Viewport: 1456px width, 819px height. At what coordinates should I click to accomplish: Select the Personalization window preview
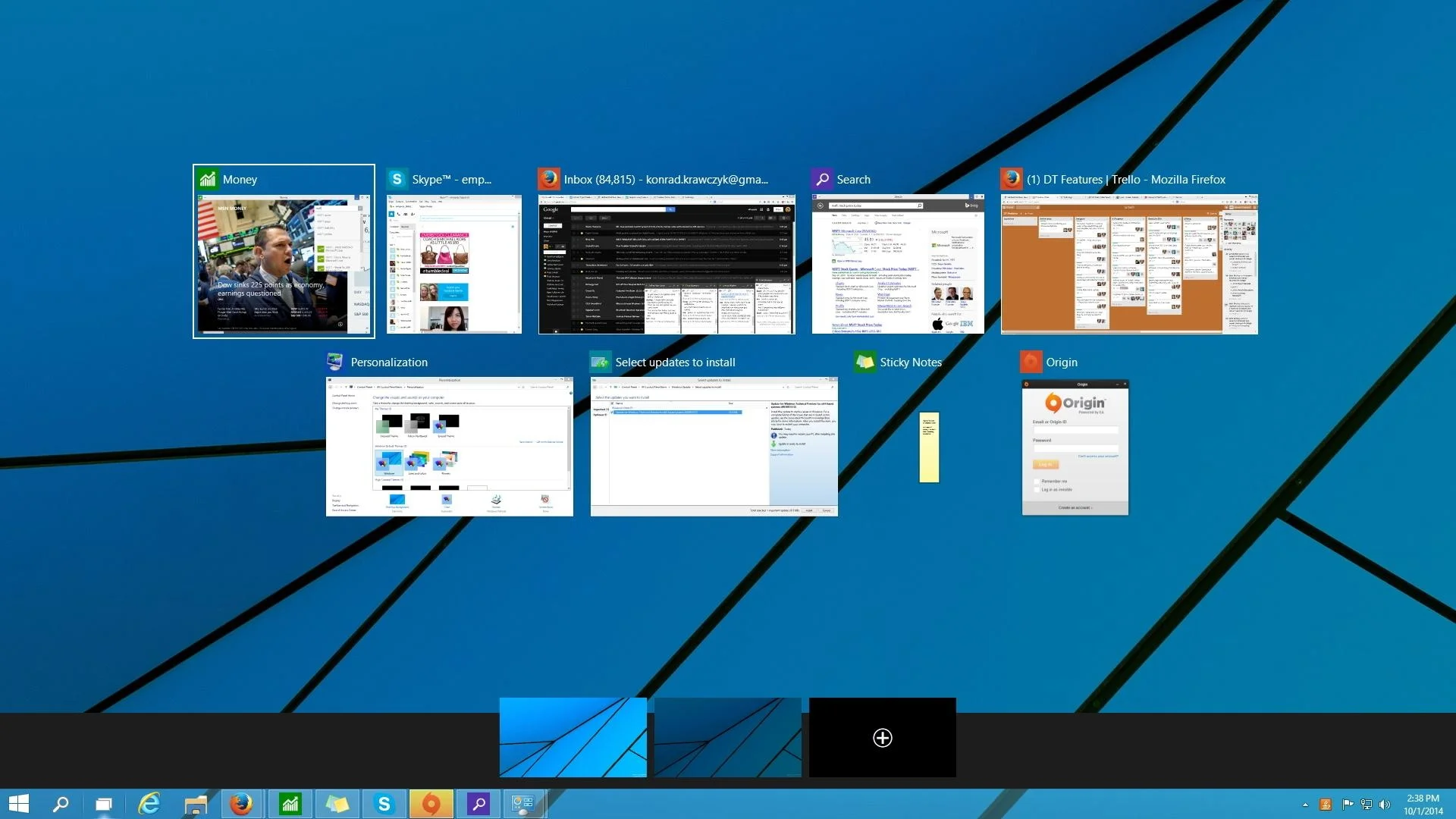(x=449, y=446)
